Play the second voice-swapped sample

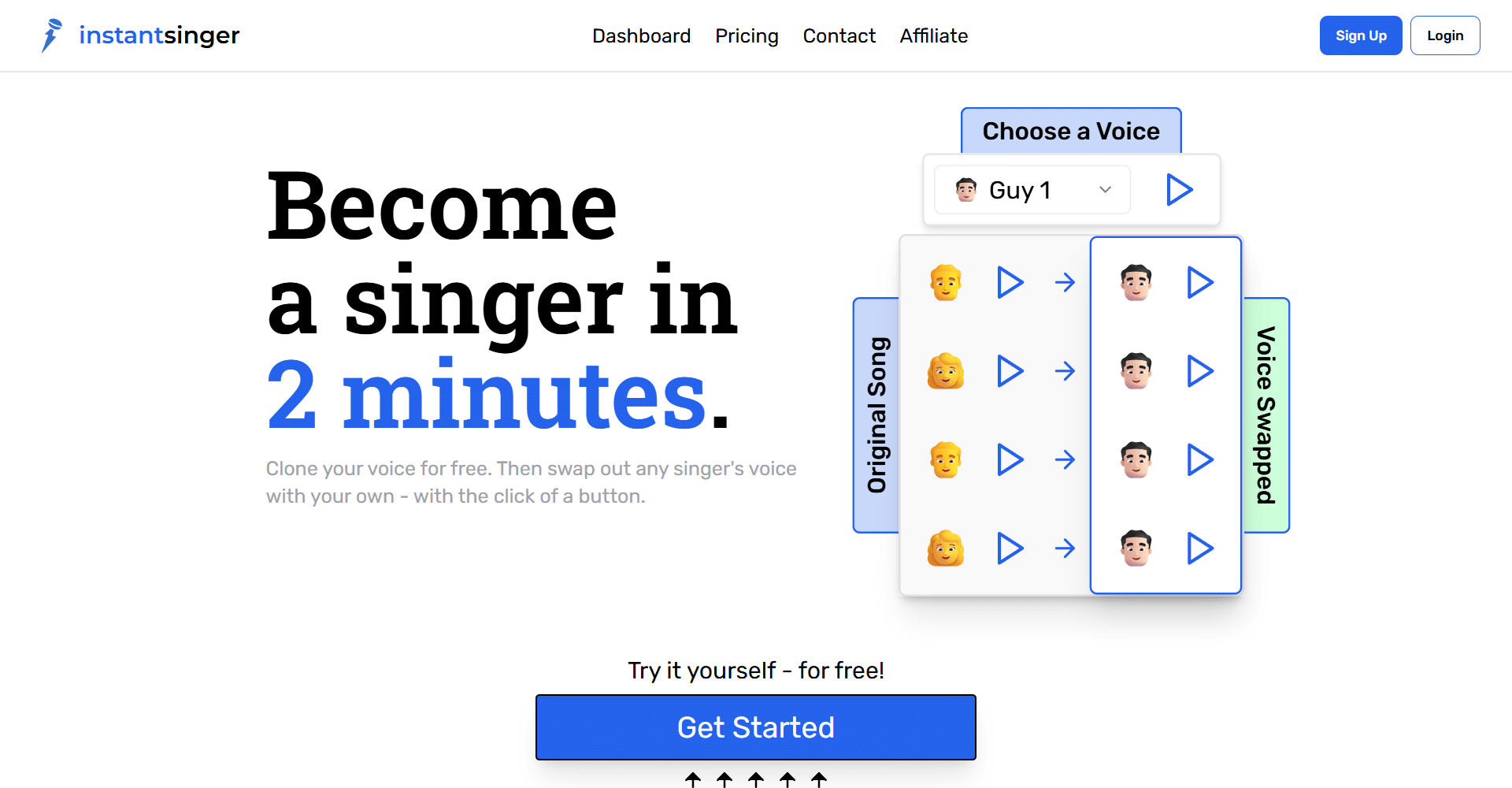tap(1199, 370)
